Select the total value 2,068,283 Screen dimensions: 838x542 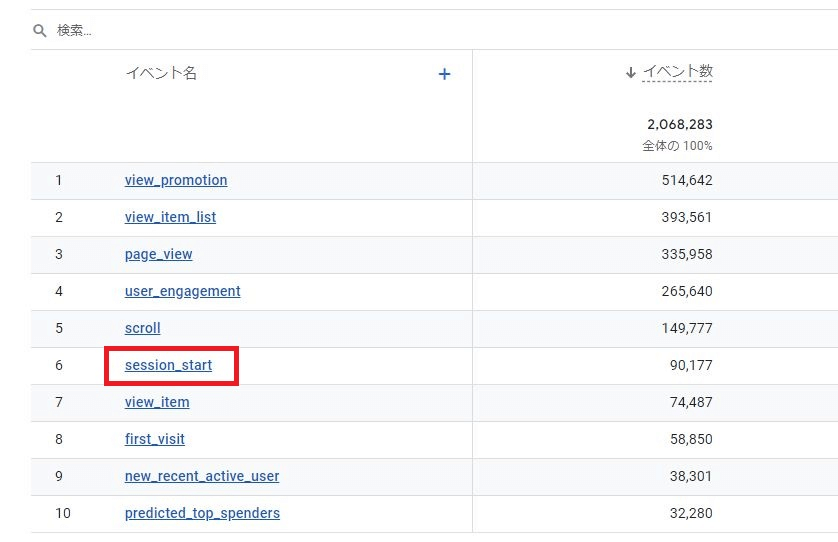click(680, 125)
